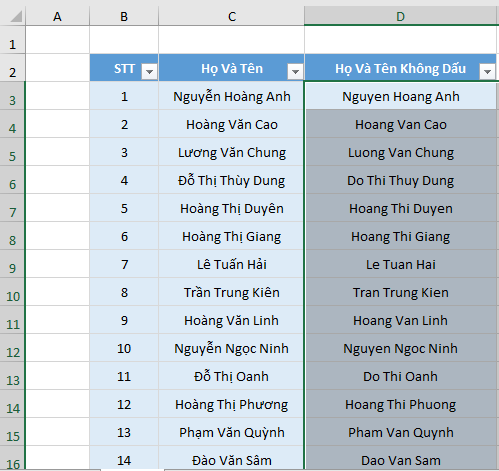Select row 6 header
This screenshot has width=499, height=471.
pos(12,180)
